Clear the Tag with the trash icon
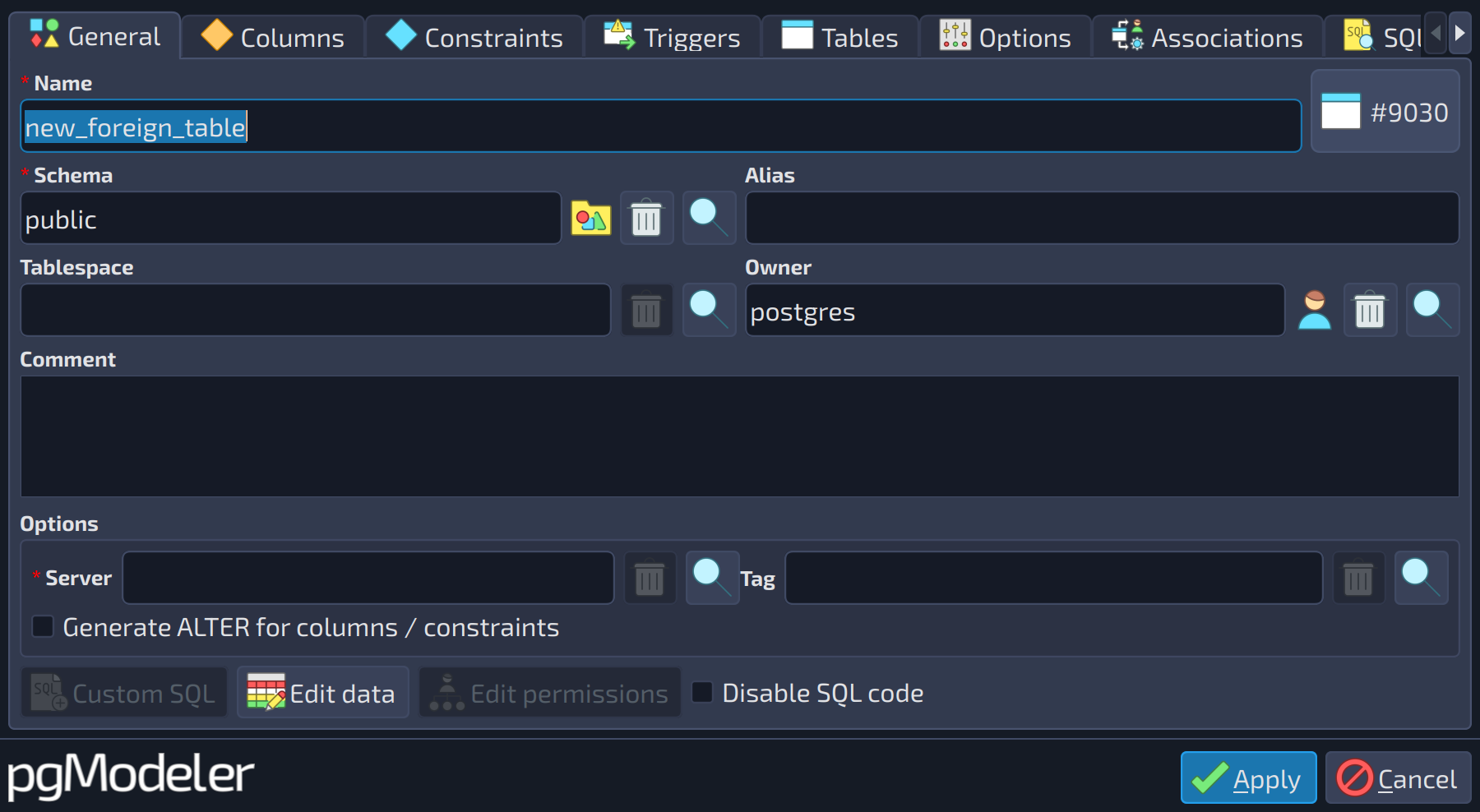Image resolution: width=1480 pixels, height=812 pixels. [1358, 578]
